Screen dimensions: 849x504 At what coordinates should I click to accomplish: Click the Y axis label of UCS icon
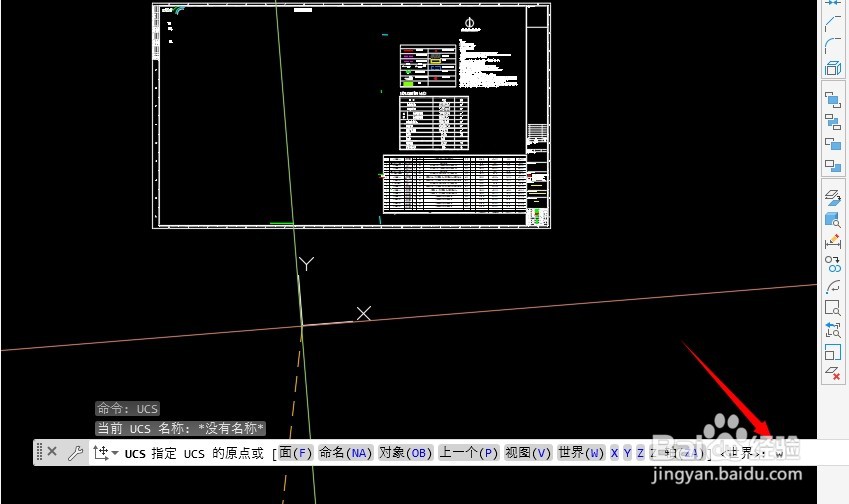click(306, 264)
